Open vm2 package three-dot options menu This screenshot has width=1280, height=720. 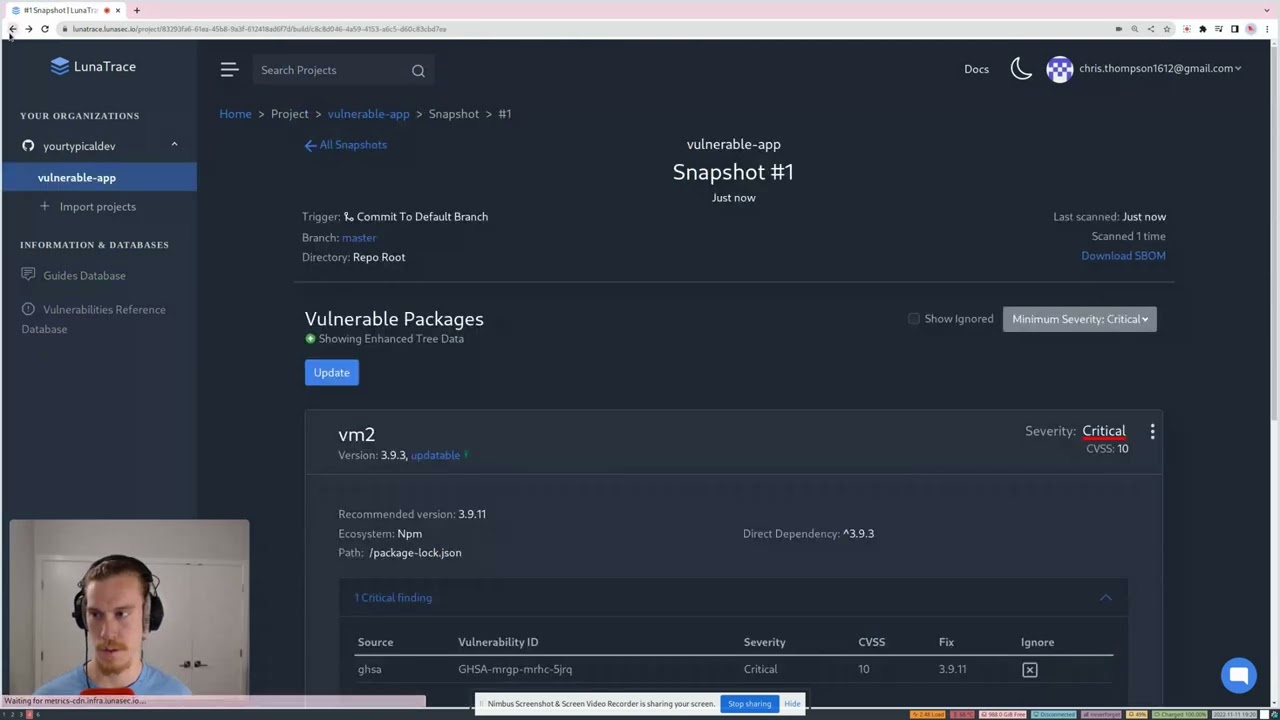tap(1152, 431)
